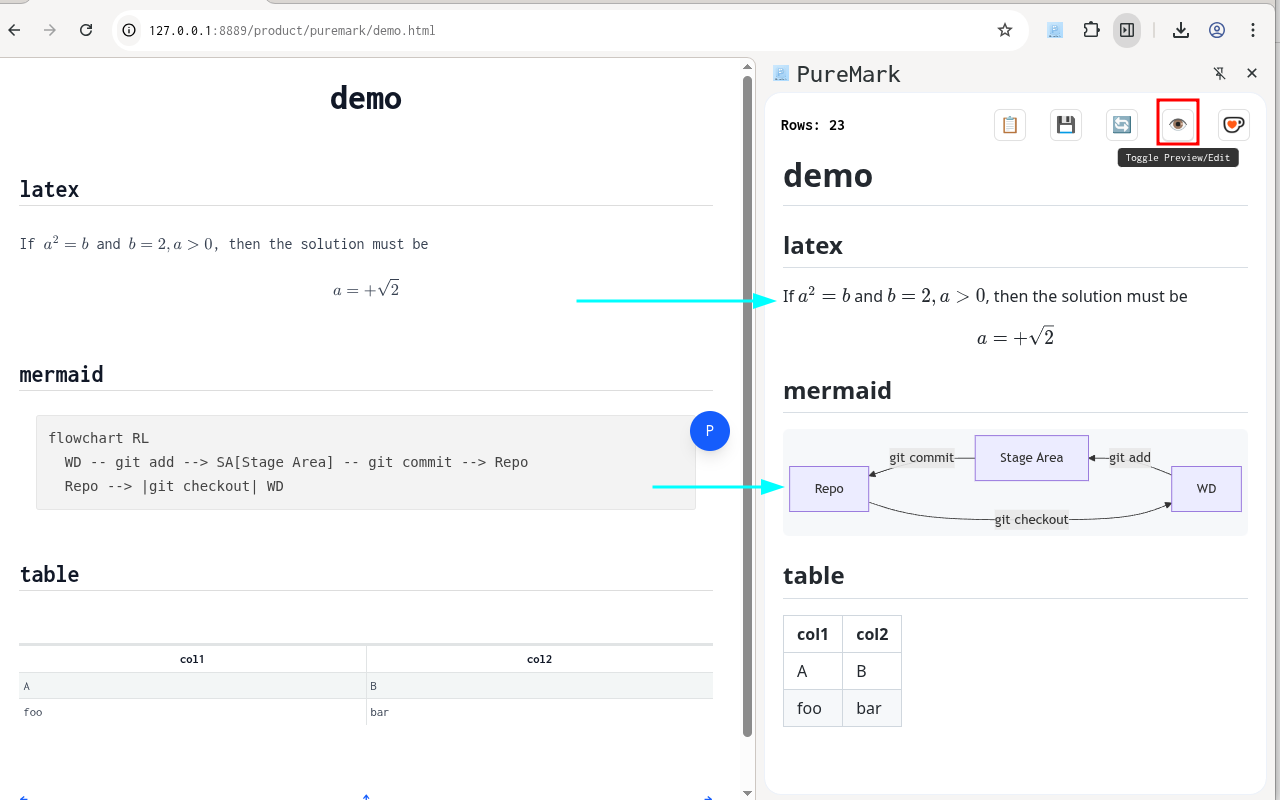Click the WD node in the diagram

point(1207,489)
